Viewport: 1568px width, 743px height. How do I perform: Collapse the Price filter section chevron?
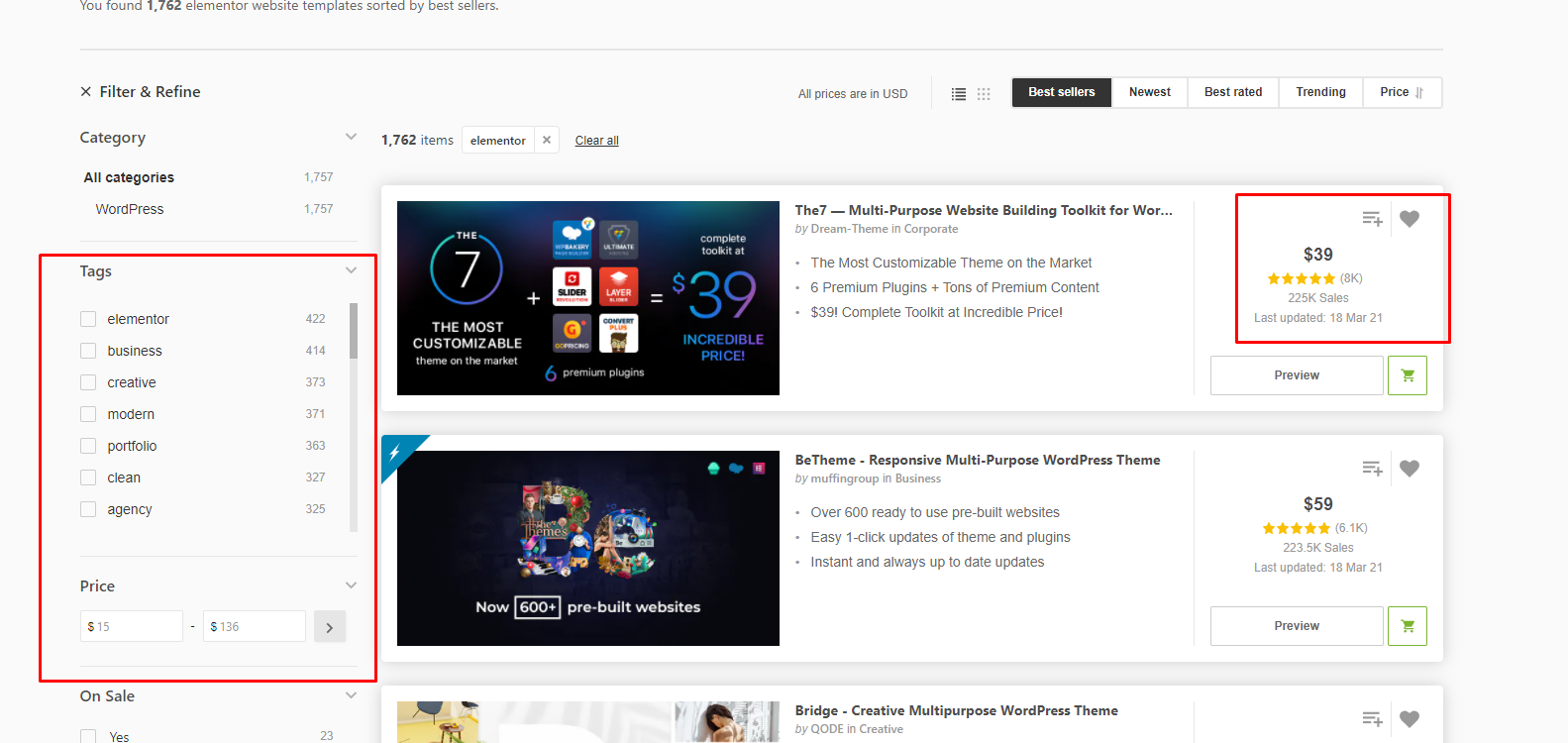[351, 585]
